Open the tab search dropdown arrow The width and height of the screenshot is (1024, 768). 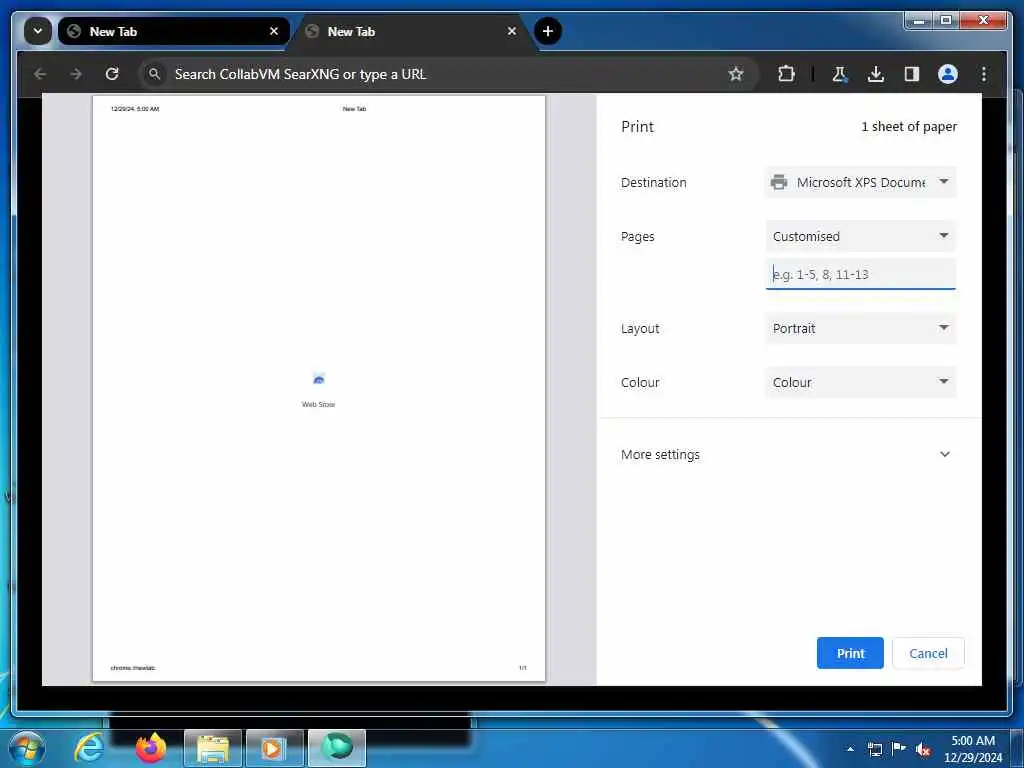point(38,31)
